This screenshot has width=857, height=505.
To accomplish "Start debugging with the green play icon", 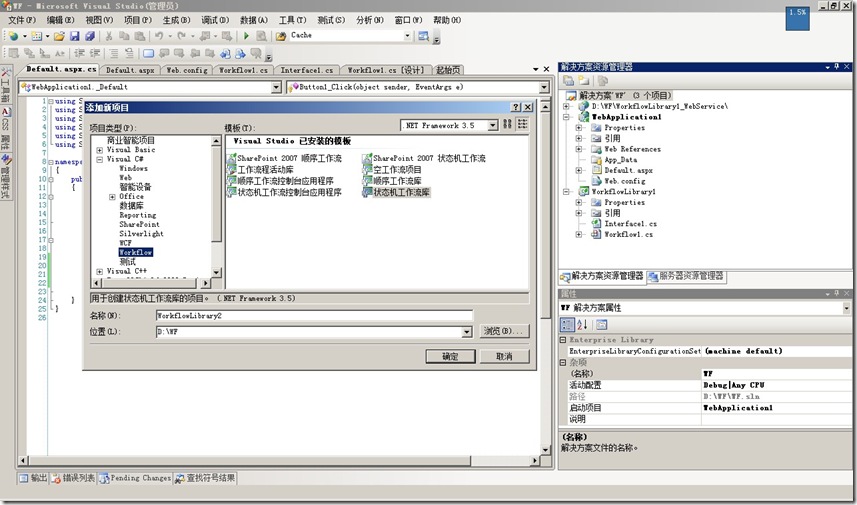I will (246, 36).
